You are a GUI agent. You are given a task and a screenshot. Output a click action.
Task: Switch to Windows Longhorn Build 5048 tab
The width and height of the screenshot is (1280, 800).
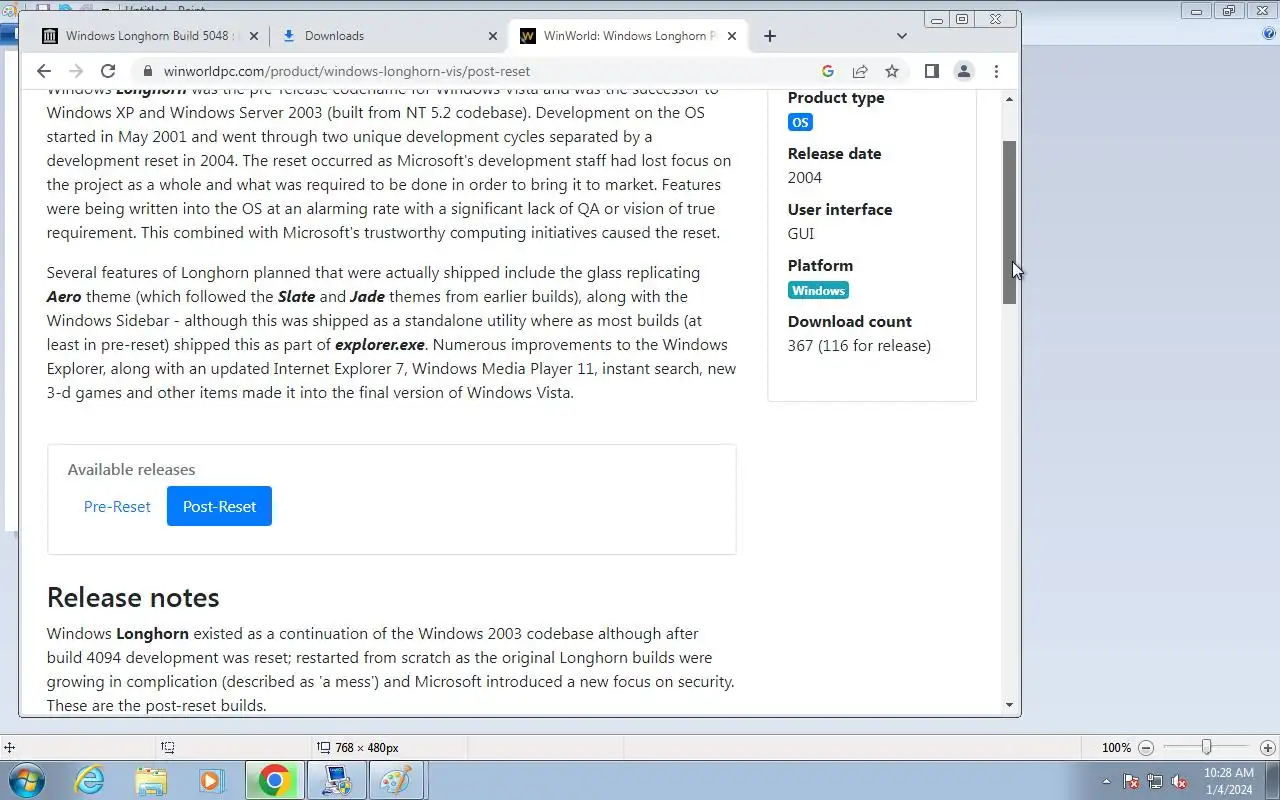(x=150, y=36)
